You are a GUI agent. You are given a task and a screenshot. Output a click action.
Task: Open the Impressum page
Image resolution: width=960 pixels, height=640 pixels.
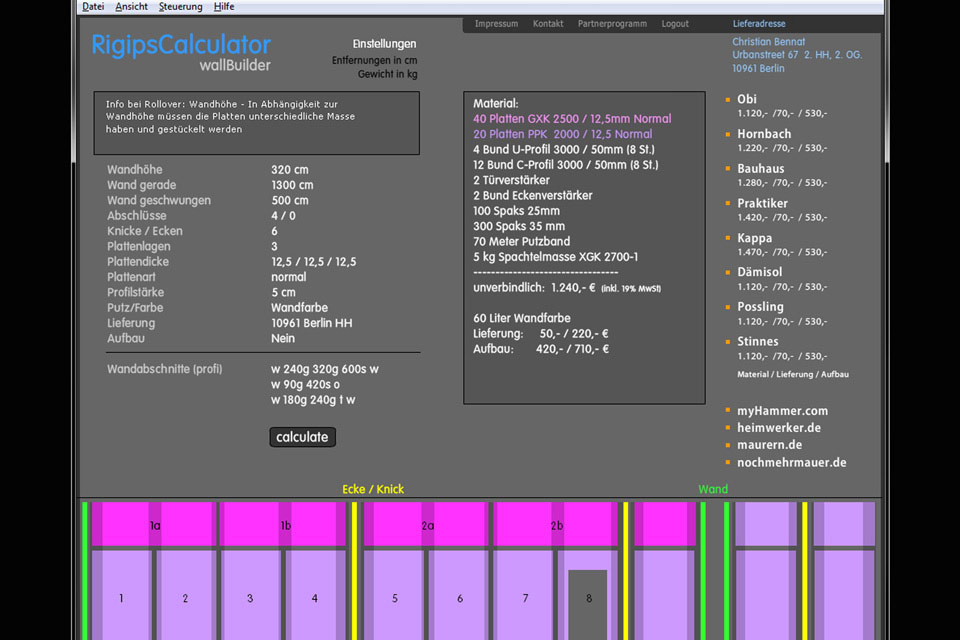tap(497, 24)
